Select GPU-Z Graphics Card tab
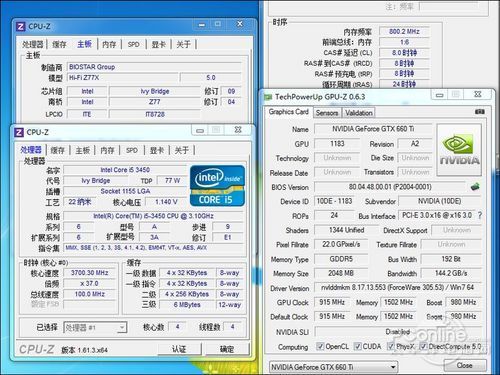This screenshot has height=375, width=500. click(x=289, y=112)
